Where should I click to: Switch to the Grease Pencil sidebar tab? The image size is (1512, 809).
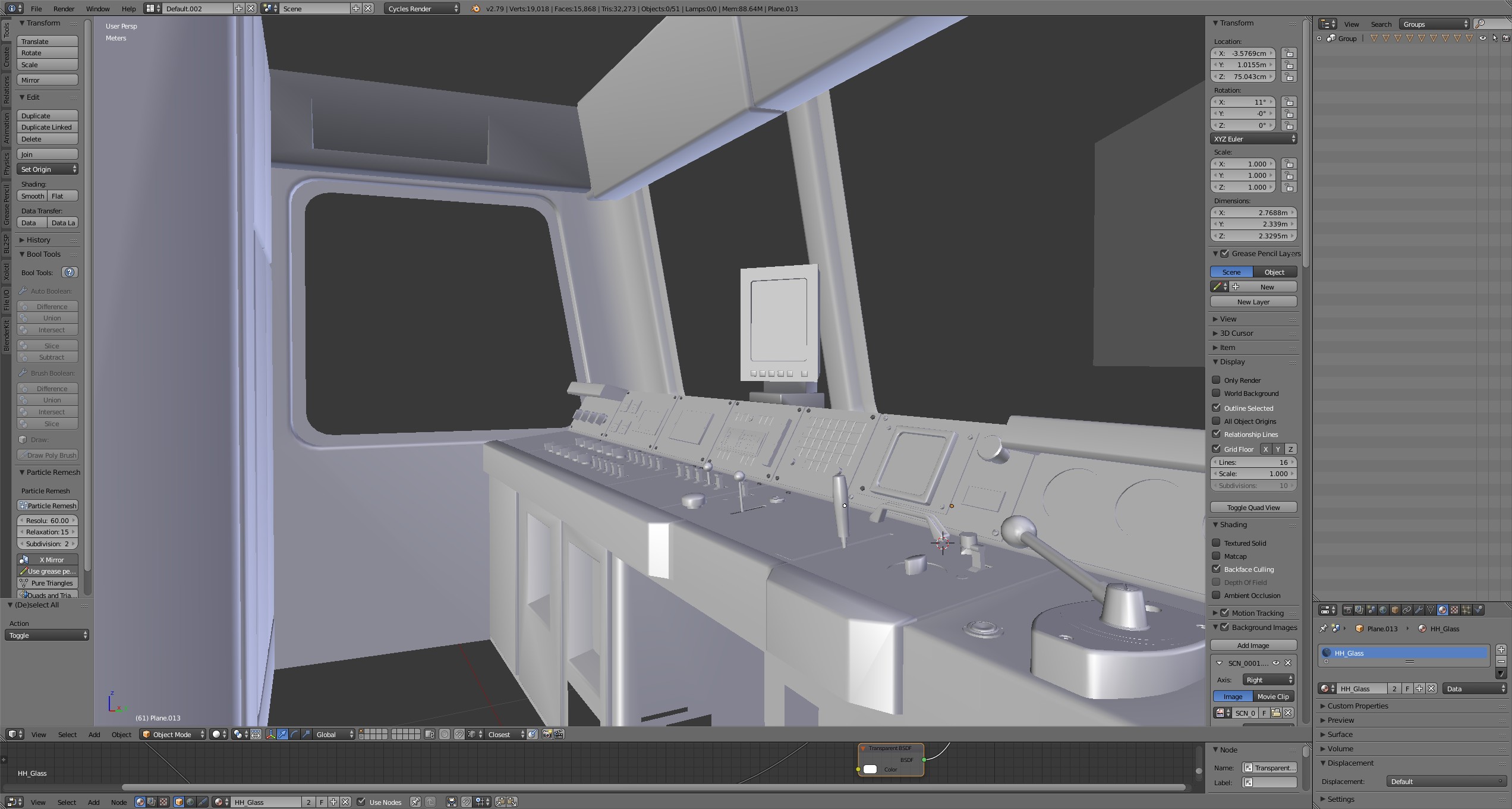point(7,205)
